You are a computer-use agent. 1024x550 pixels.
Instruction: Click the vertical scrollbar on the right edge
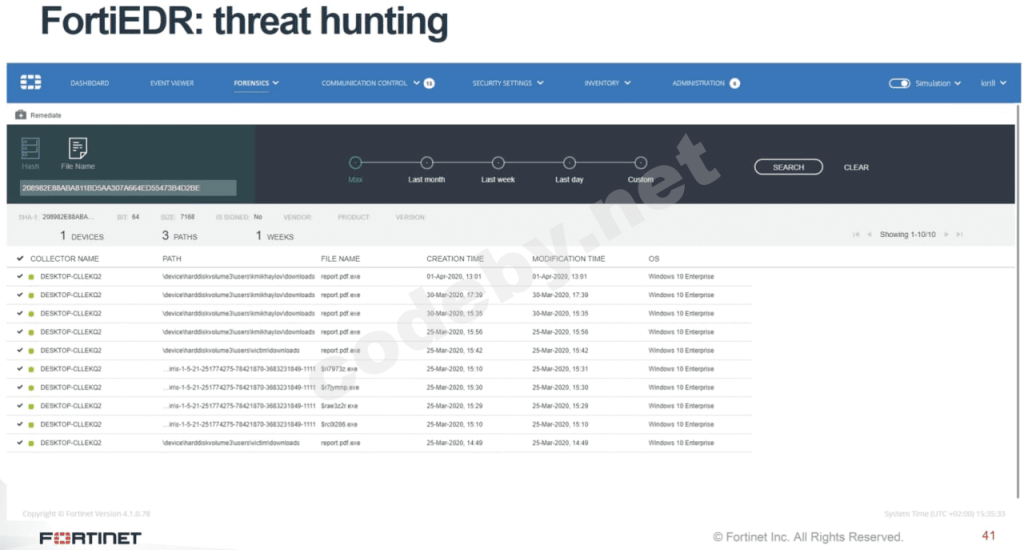pyautogui.click(x=1018, y=300)
